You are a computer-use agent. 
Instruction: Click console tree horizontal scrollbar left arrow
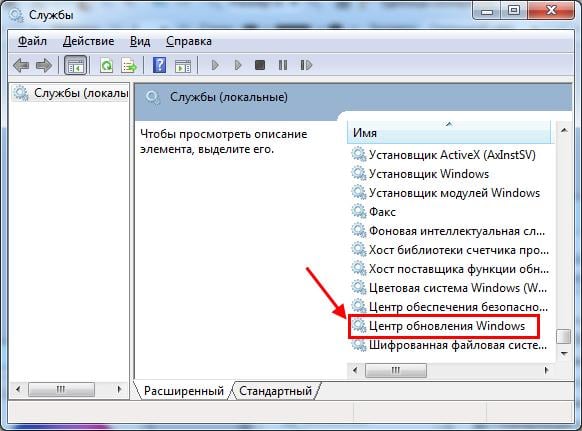pyautogui.click(x=18, y=389)
